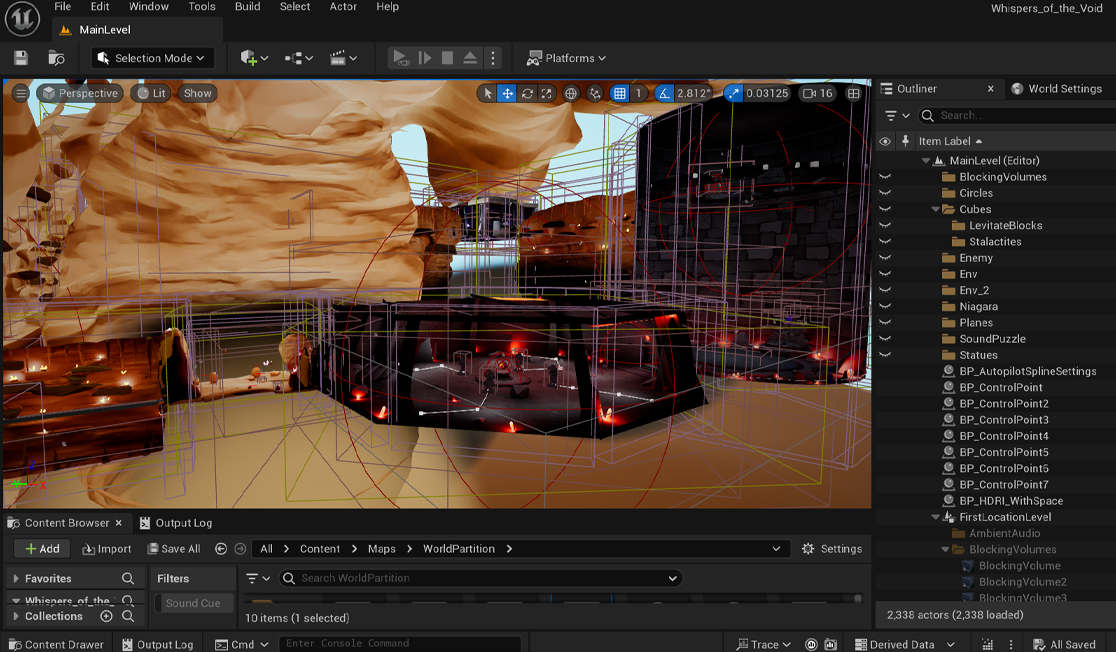This screenshot has width=1116, height=652.
Task: Choose the Select objects cursor tool
Action: point(488,93)
